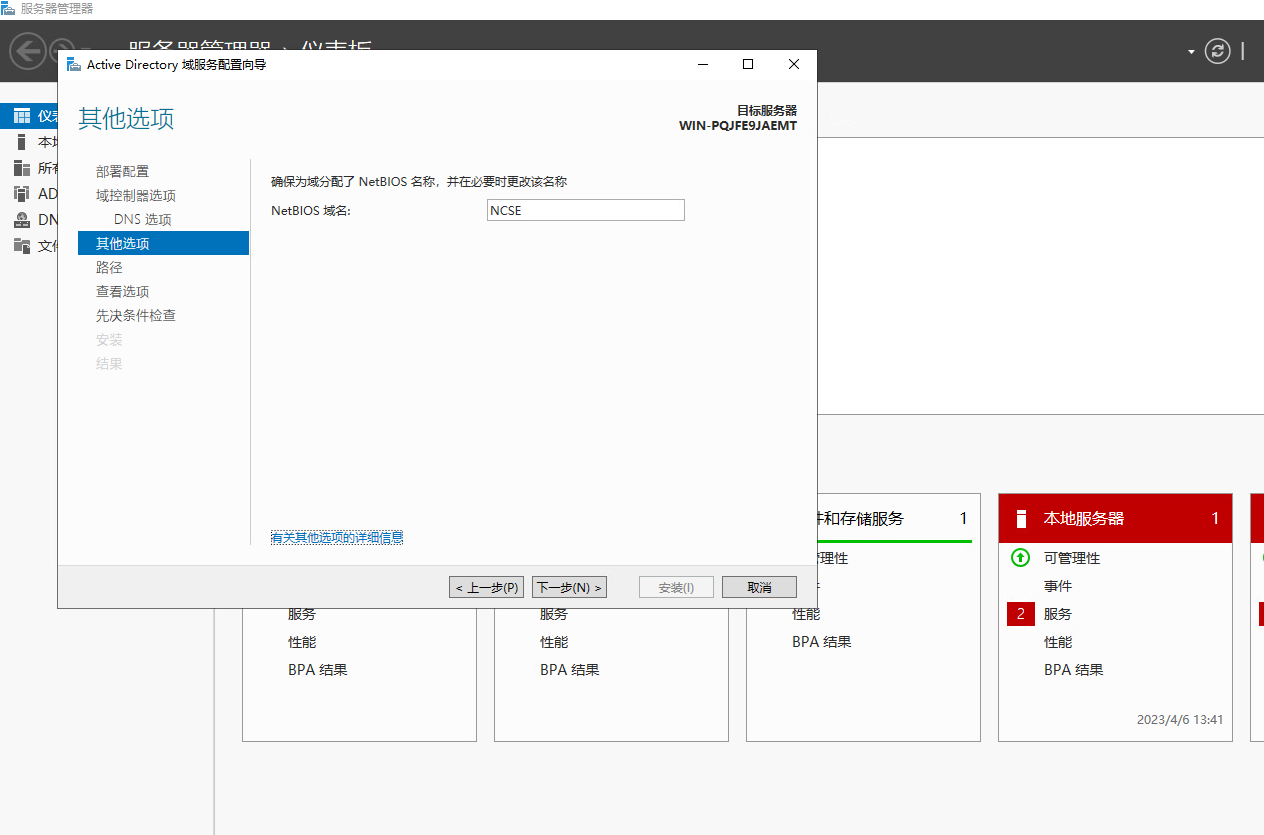Click the all servers icon in the sidebar
This screenshot has width=1264, height=835.
[x=21, y=168]
